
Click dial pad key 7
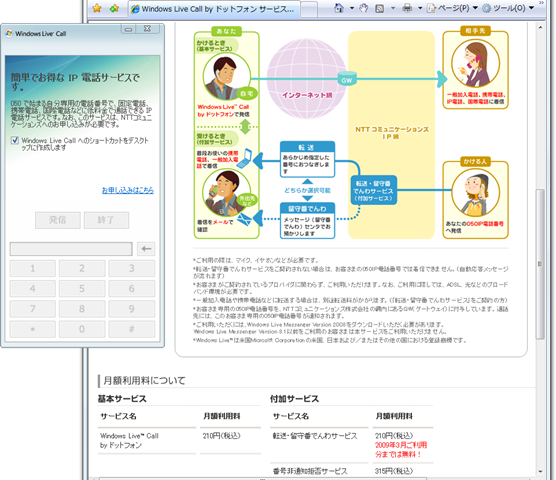(x=33, y=309)
